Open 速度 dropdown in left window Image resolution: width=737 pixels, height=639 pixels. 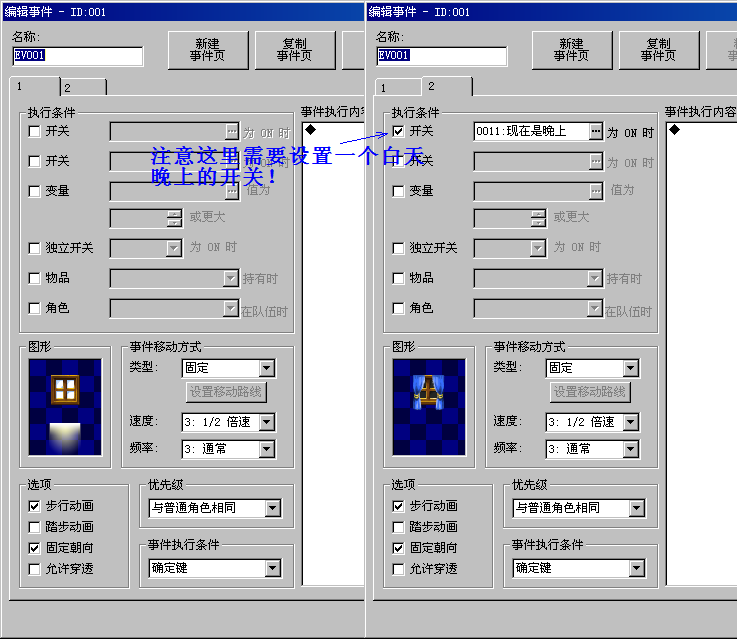229,422
